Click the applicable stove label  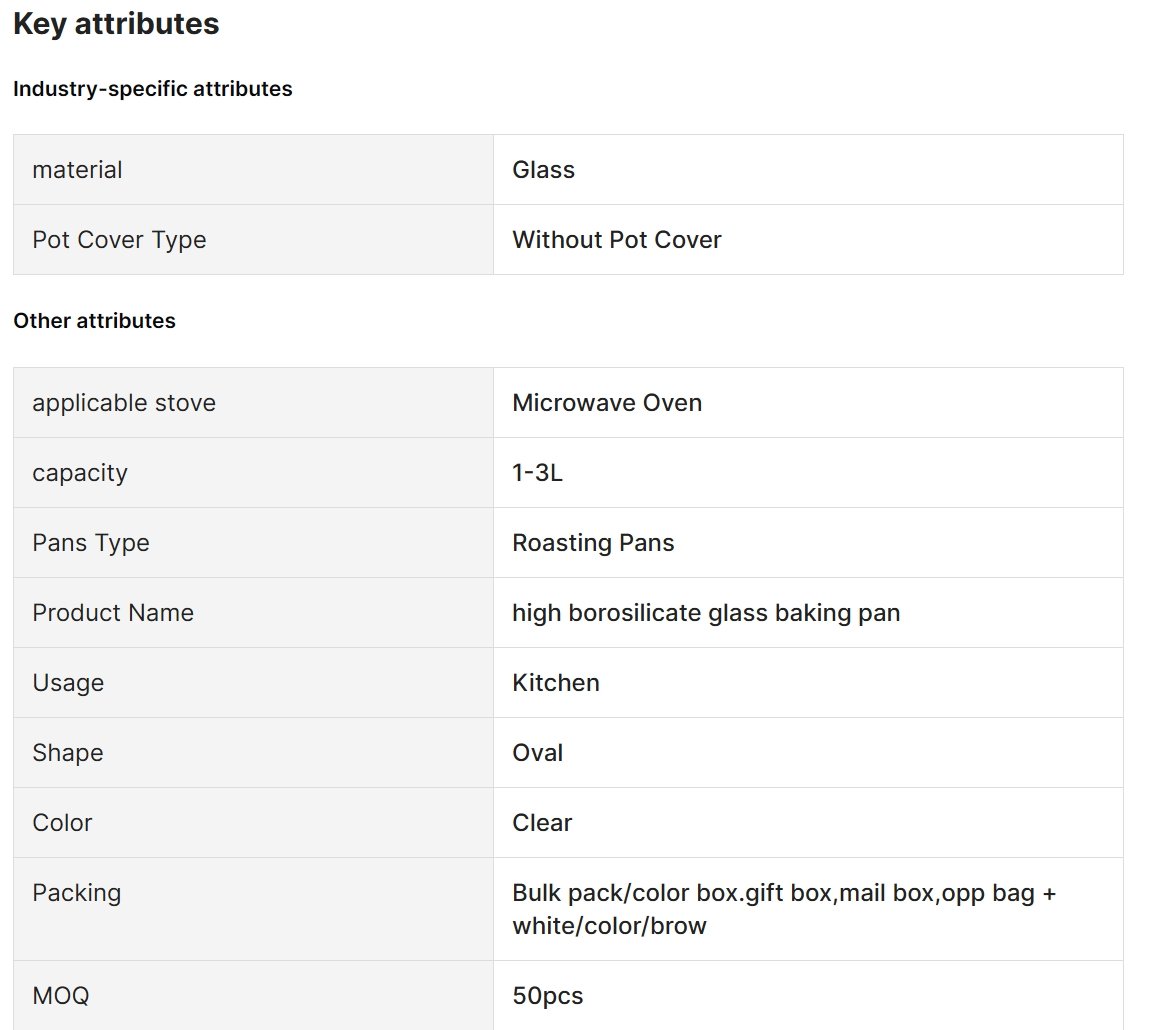pyautogui.click(x=124, y=403)
